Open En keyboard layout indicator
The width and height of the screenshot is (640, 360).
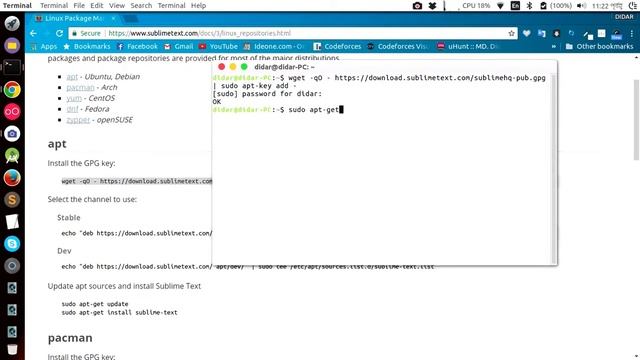pyautogui.click(x=516, y=6)
